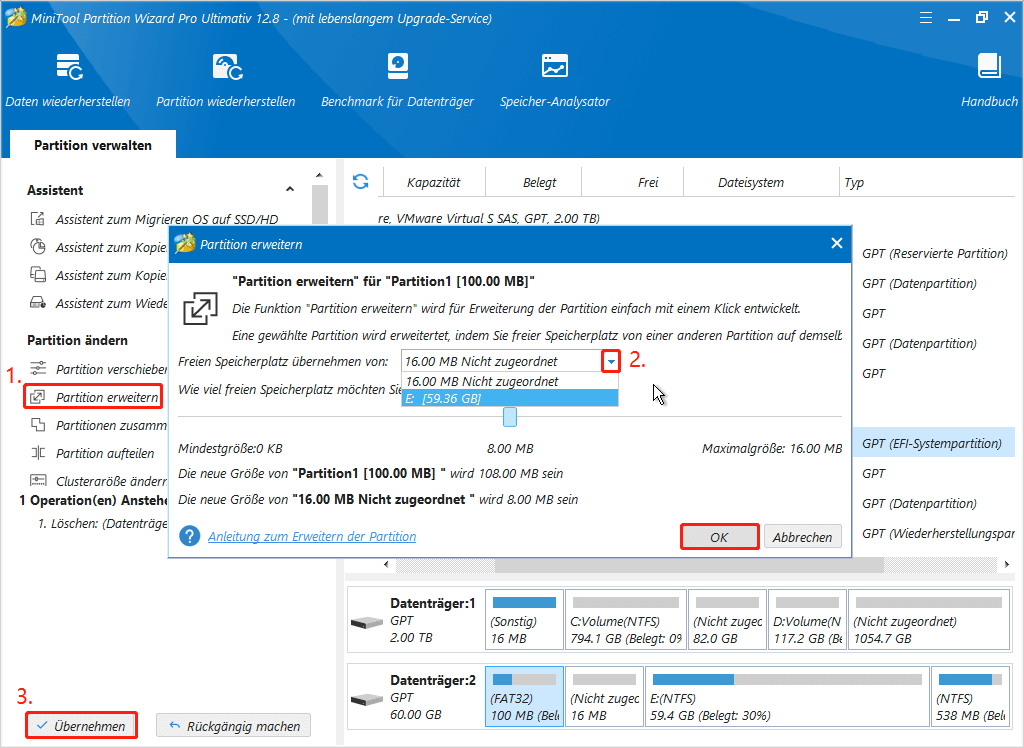Close the Partition erweitern dialog
The height and width of the screenshot is (748, 1024).
tap(837, 244)
